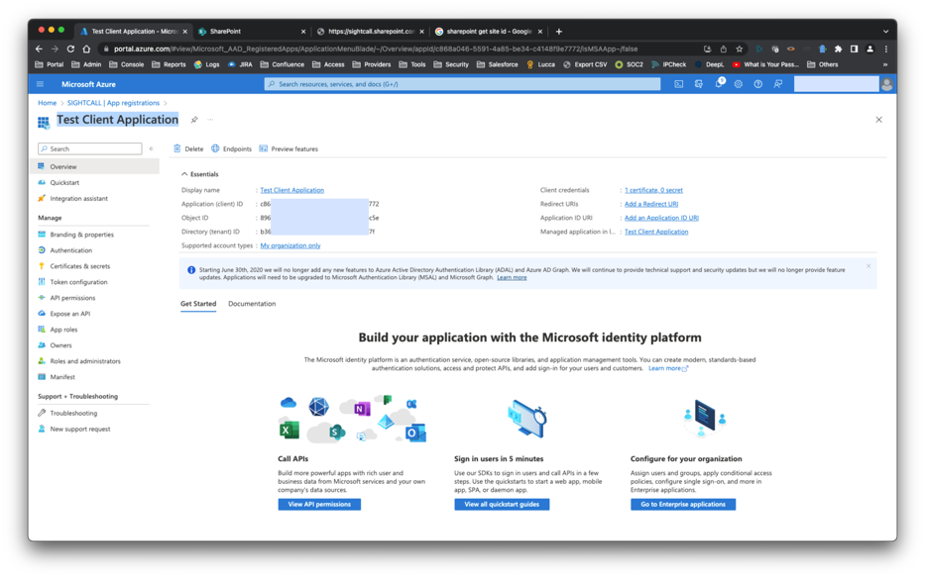Screen dimensions: 926x578
Task: Open Integration assistant in the sidebar
Action: (79, 198)
